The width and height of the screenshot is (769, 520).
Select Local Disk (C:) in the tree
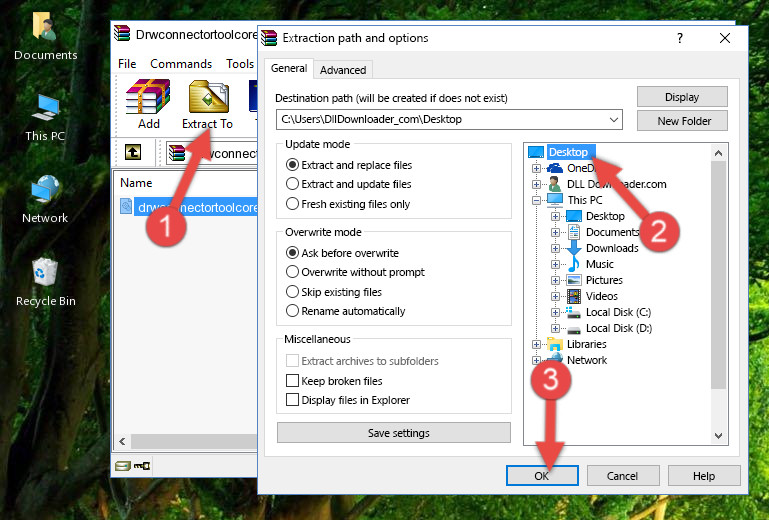[618, 312]
